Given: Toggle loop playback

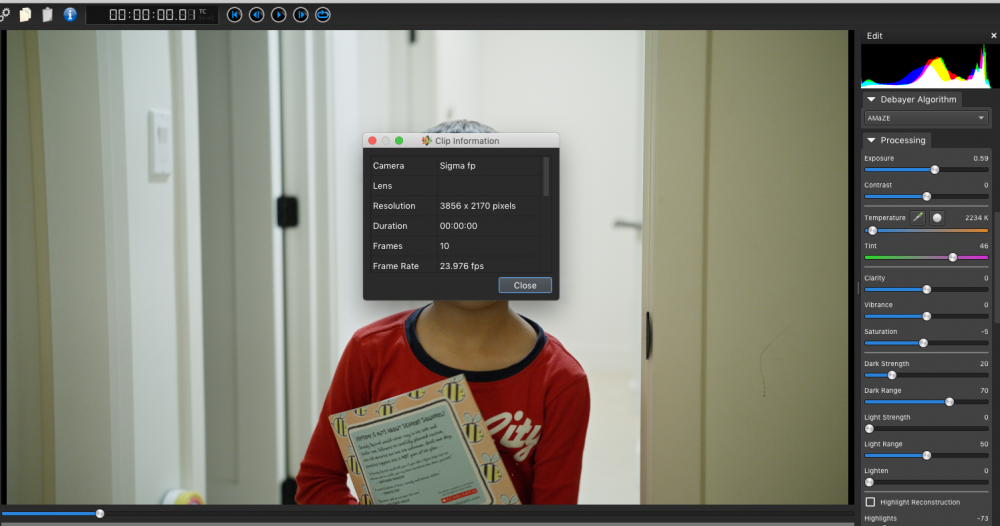Looking at the screenshot, I should 323,14.
